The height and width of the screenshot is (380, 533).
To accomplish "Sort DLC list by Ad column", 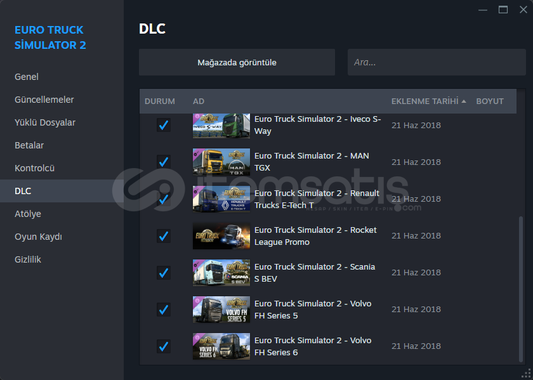I will coord(199,101).
